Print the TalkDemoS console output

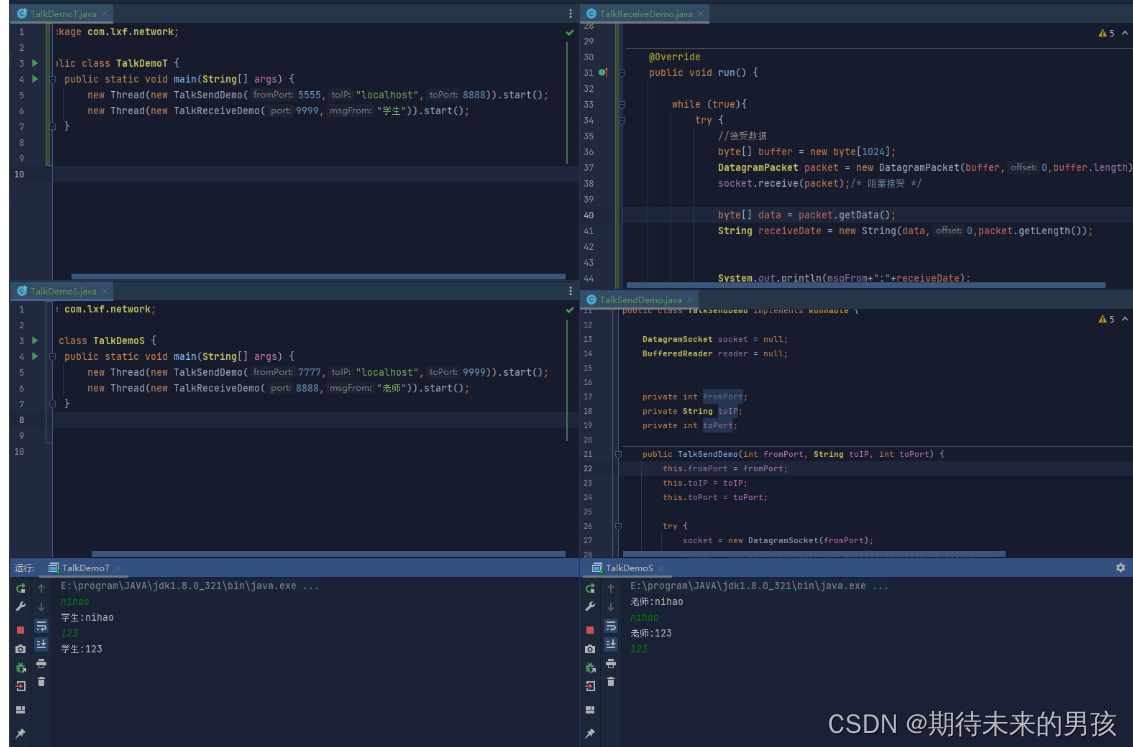pos(611,663)
